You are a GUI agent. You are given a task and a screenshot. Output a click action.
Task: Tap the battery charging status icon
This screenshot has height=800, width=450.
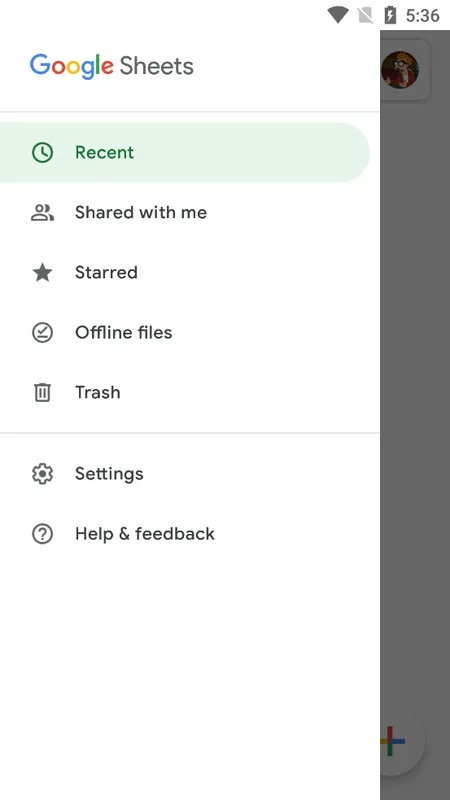390,15
